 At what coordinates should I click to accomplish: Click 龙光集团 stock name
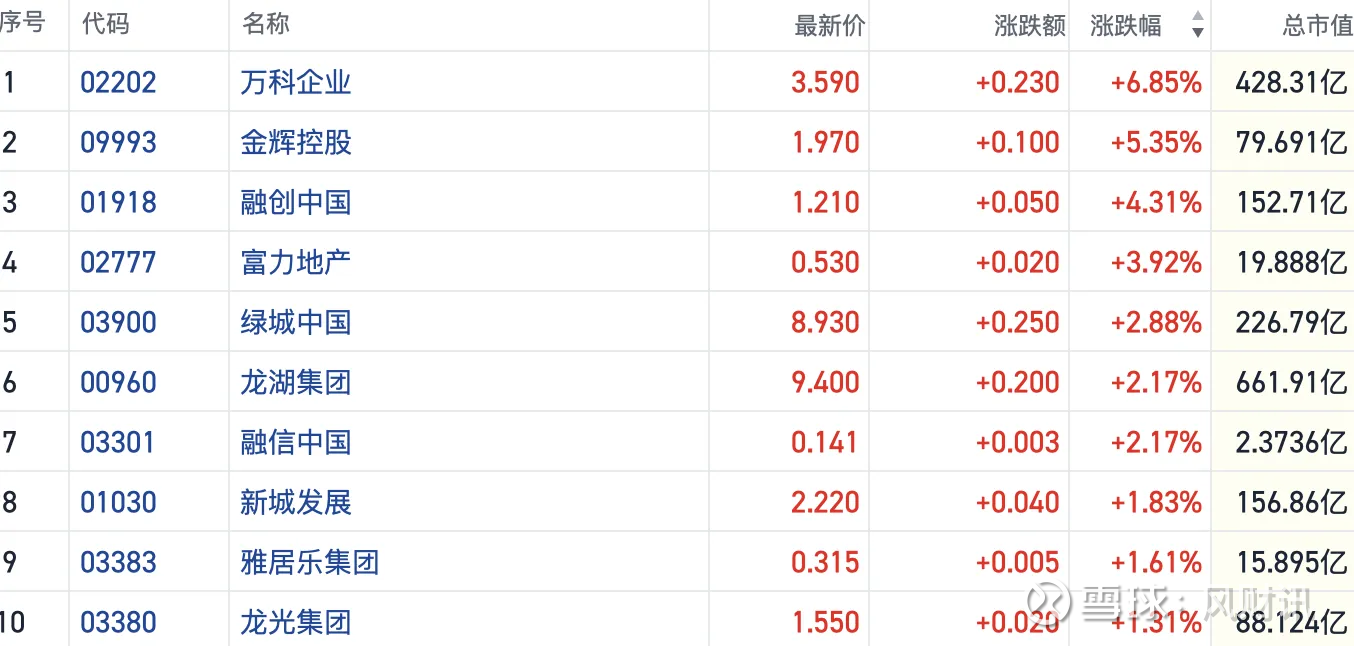point(296,622)
